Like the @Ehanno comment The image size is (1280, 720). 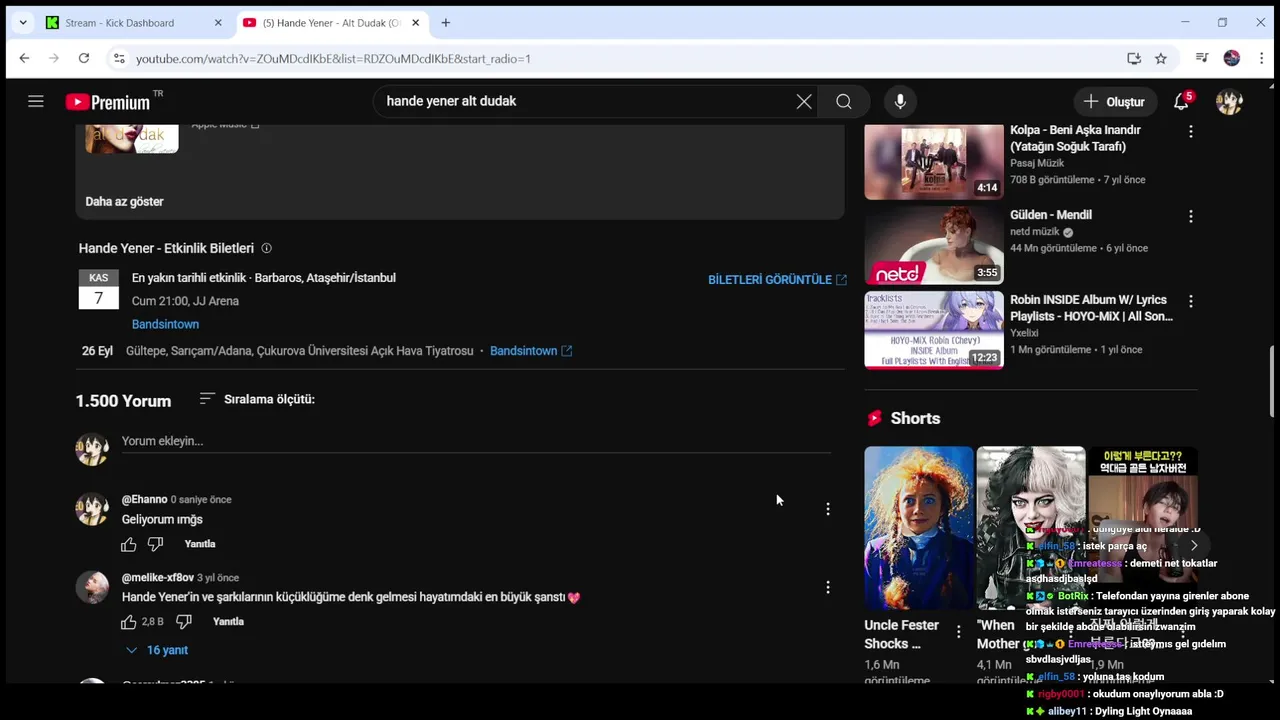point(129,544)
